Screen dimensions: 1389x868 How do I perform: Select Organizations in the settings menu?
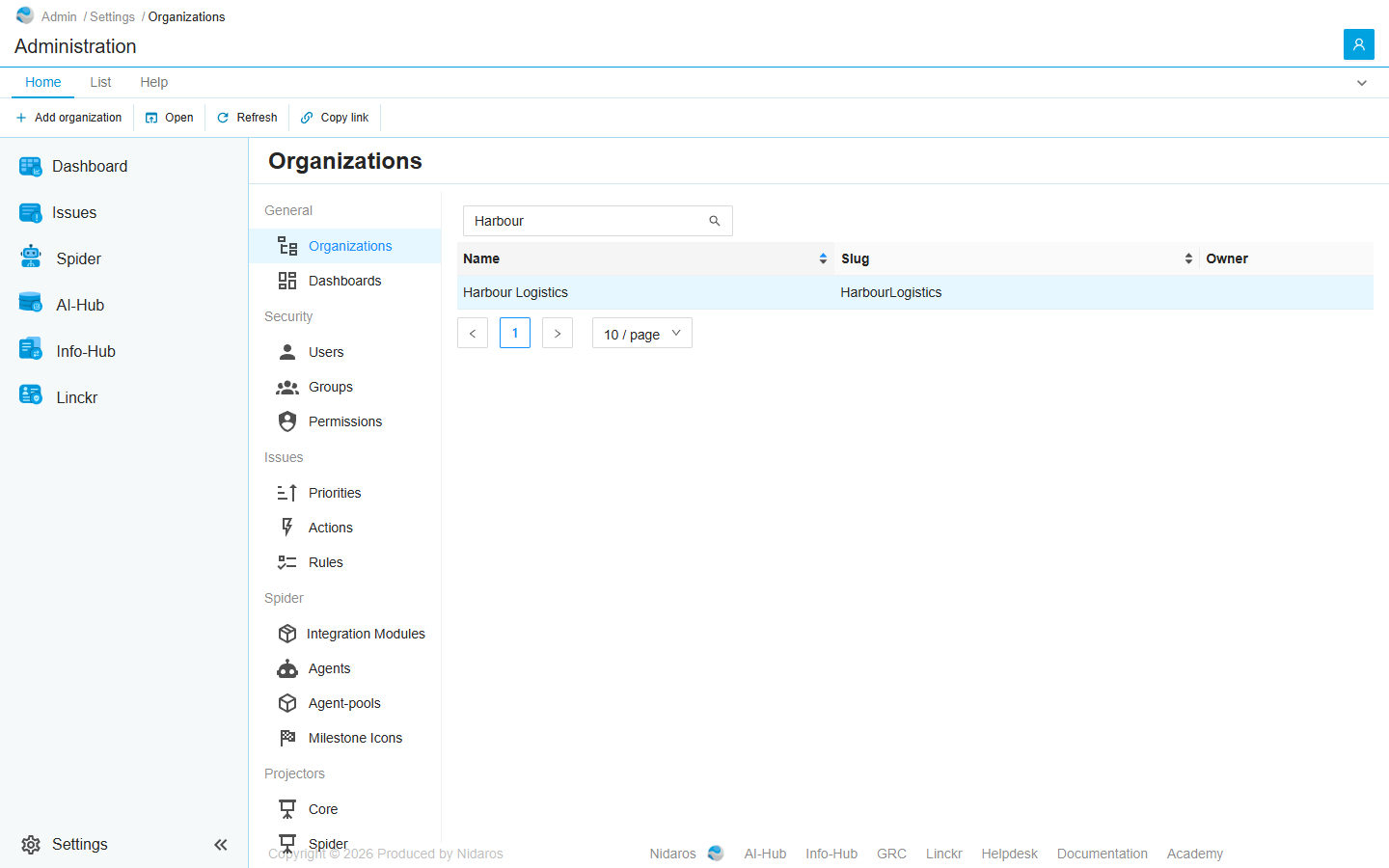[345, 246]
